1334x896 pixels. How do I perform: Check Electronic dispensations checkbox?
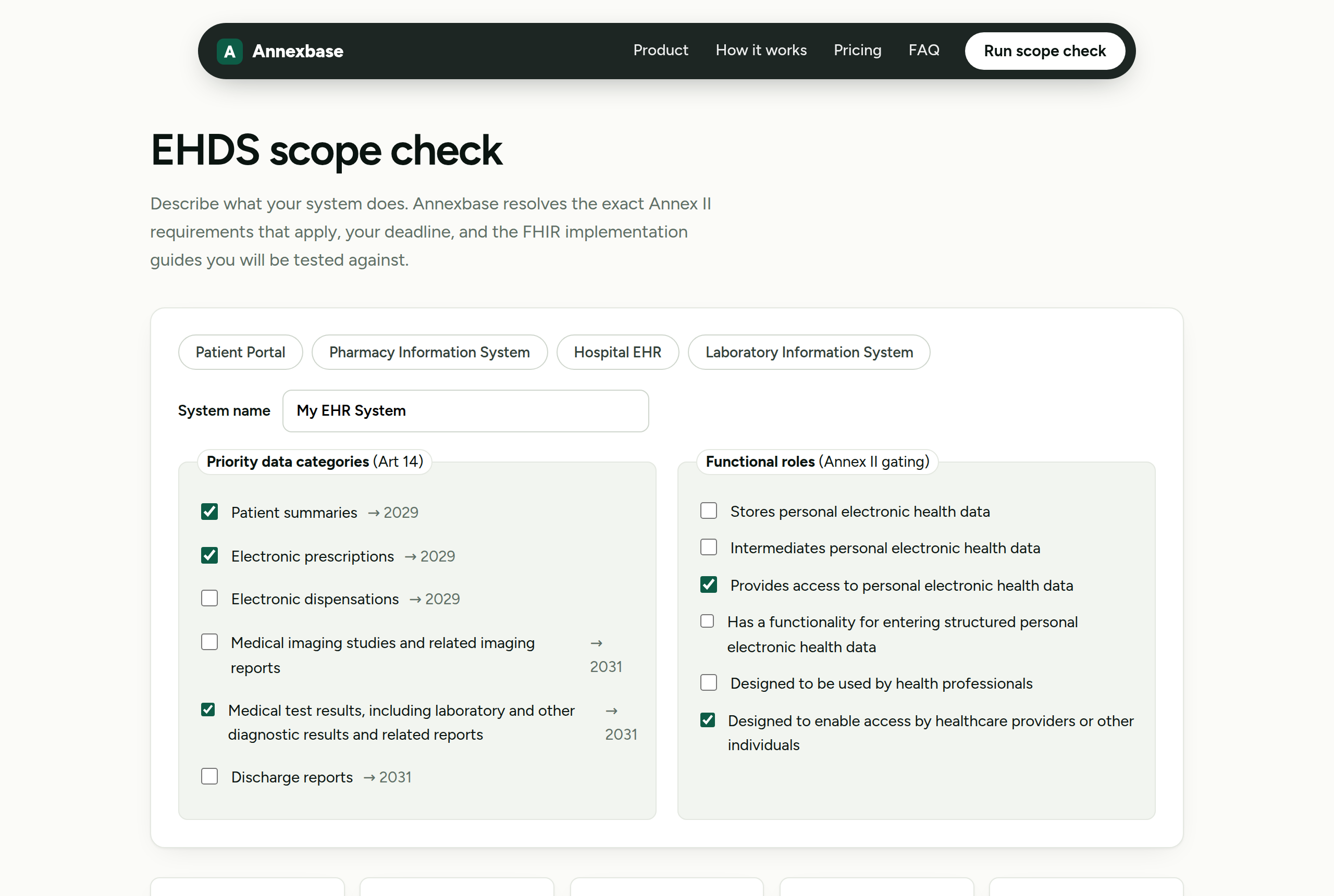click(210, 598)
